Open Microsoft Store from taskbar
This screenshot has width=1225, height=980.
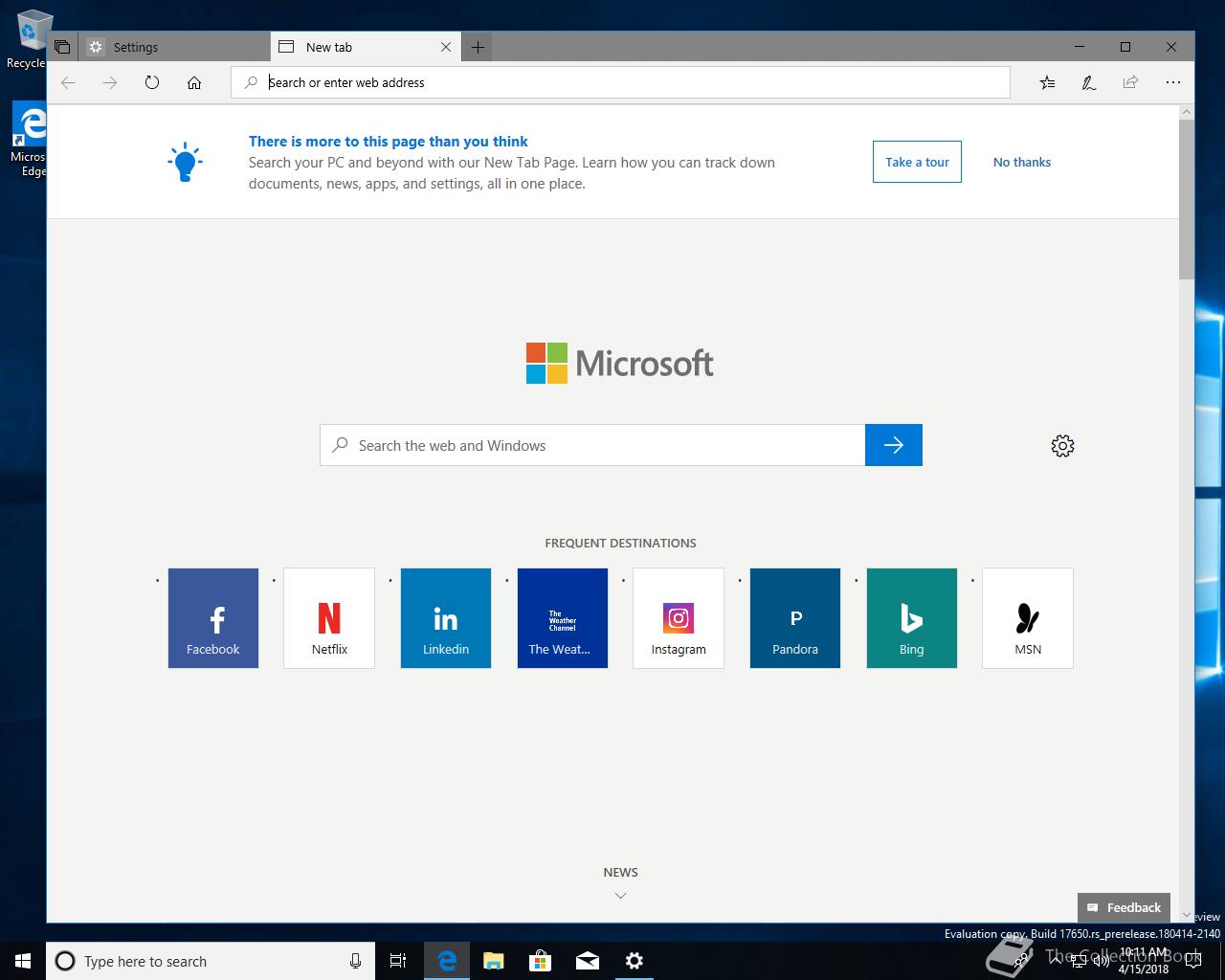[541, 962]
